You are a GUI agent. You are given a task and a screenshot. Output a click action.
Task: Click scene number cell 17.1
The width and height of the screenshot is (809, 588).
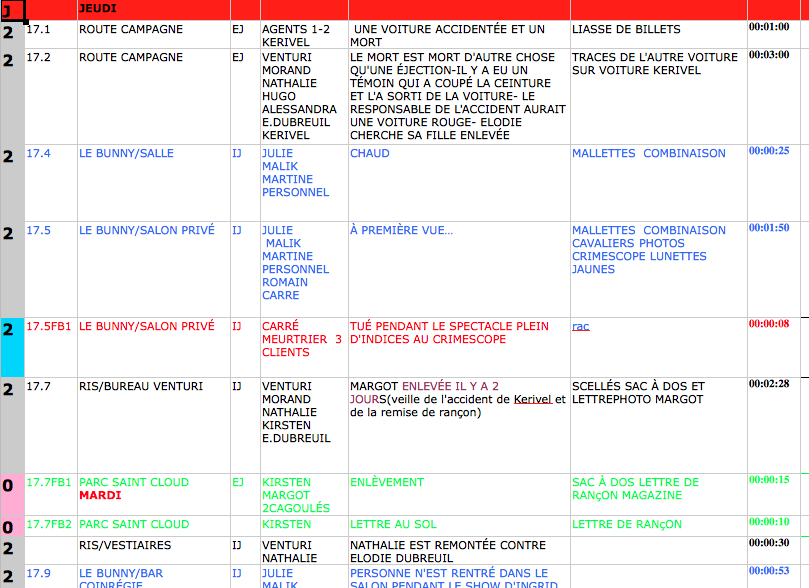click(51, 35)
